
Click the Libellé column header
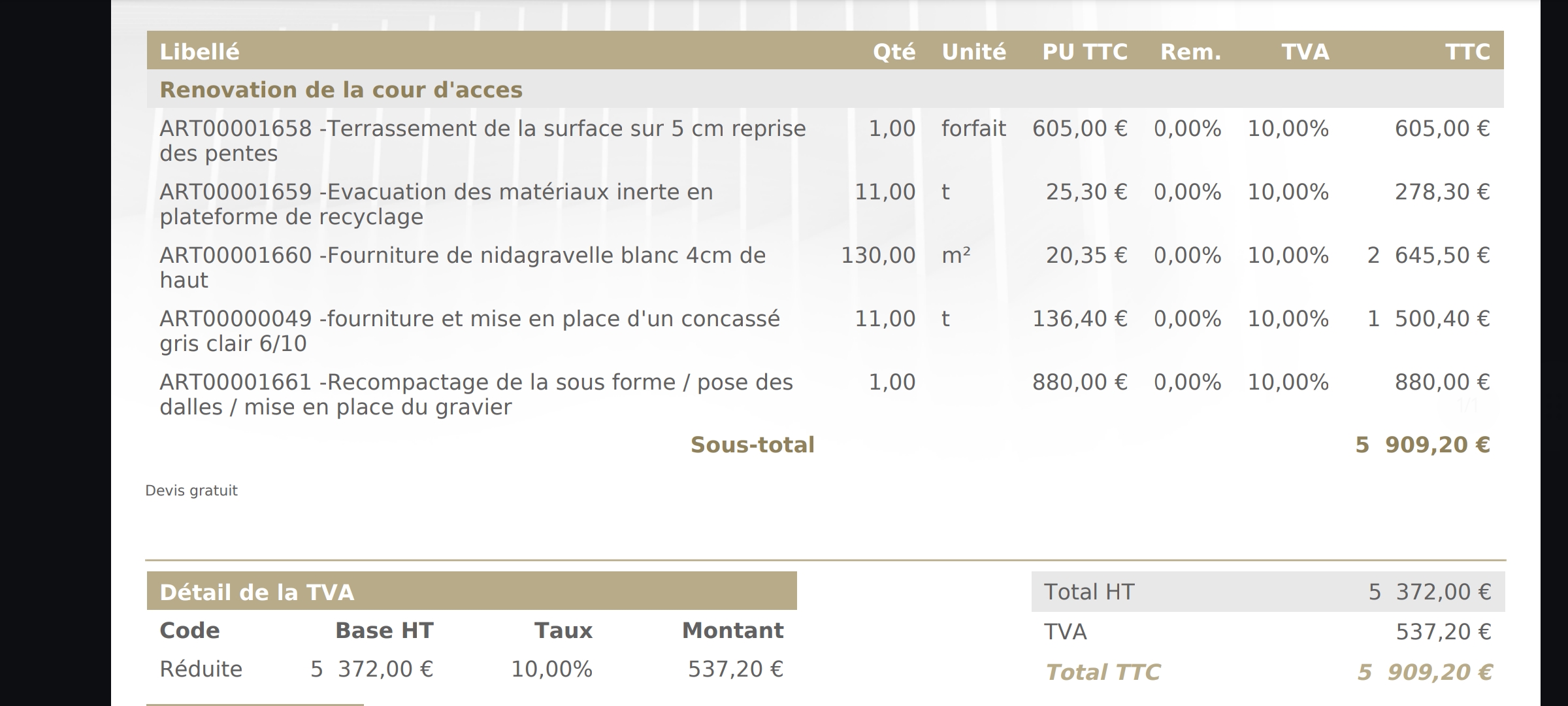click(x=199, y=52)
